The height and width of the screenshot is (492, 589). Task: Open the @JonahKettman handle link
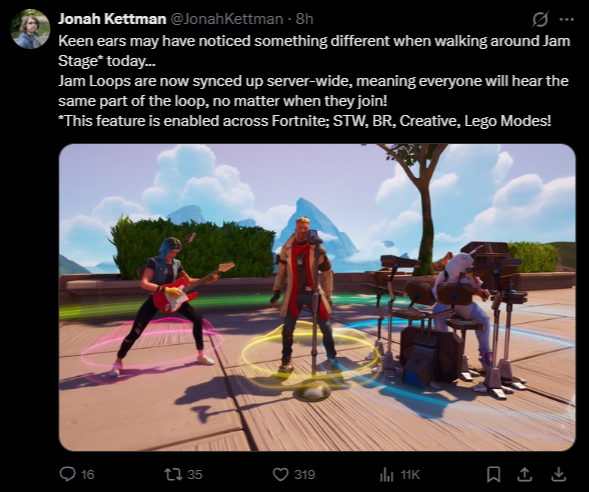(227, 19)
